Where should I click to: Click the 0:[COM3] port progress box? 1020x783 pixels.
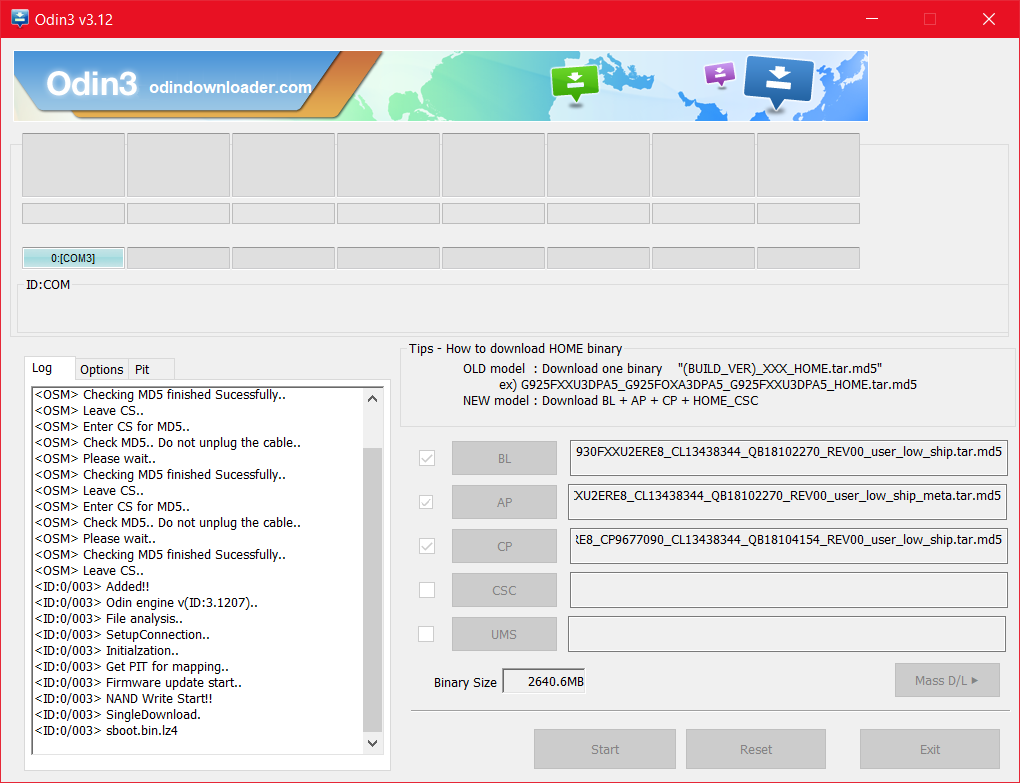(73, 258)
